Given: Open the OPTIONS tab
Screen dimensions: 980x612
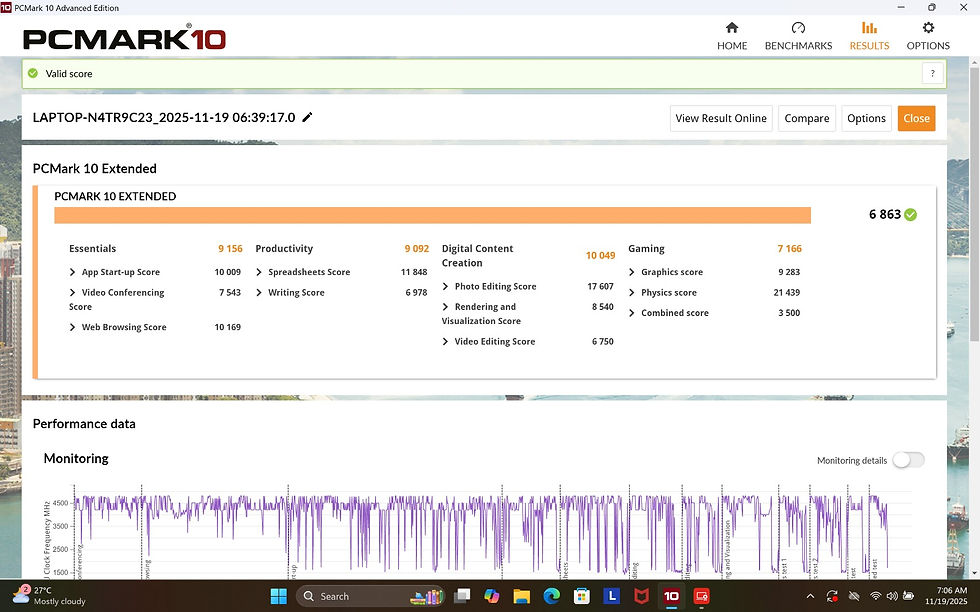Looking at the screenshot, I should click(x=928, y=36).
